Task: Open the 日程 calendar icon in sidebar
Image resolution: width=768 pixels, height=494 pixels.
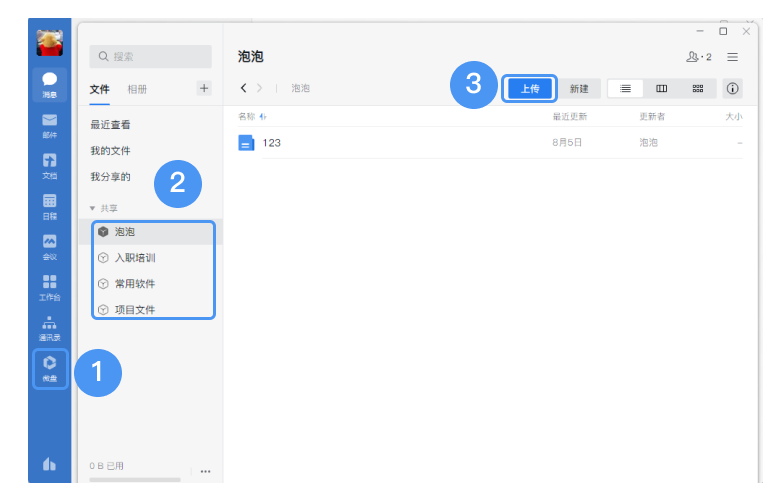Action: (x=50, y=206)
